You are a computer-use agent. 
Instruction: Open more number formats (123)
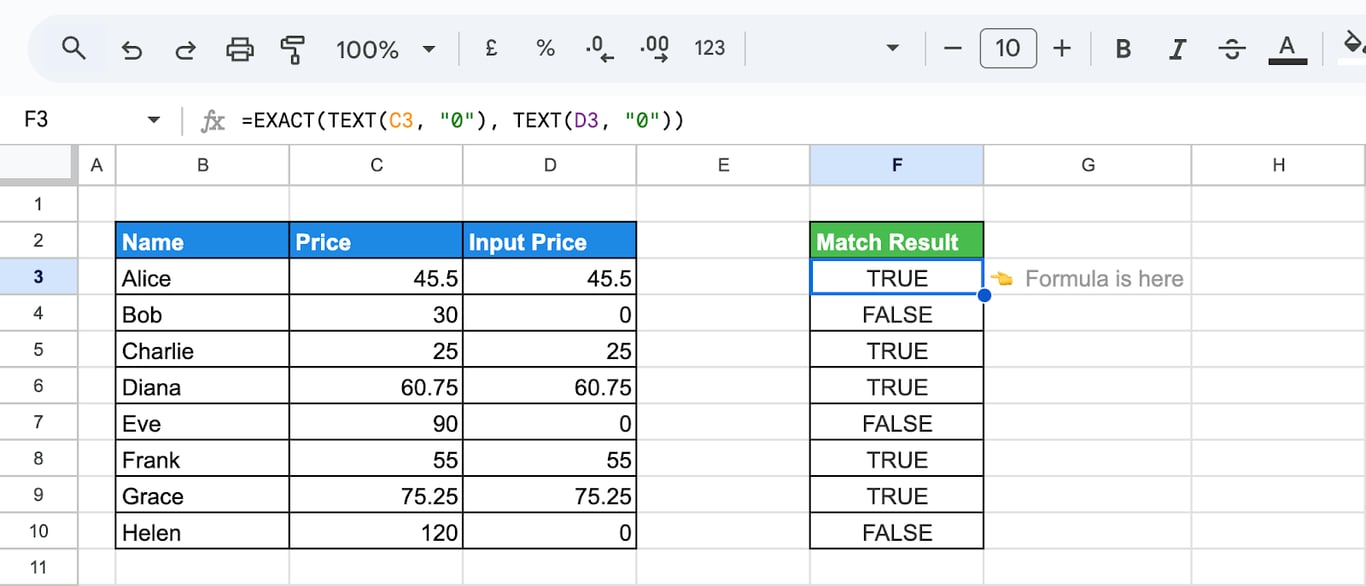709,48
